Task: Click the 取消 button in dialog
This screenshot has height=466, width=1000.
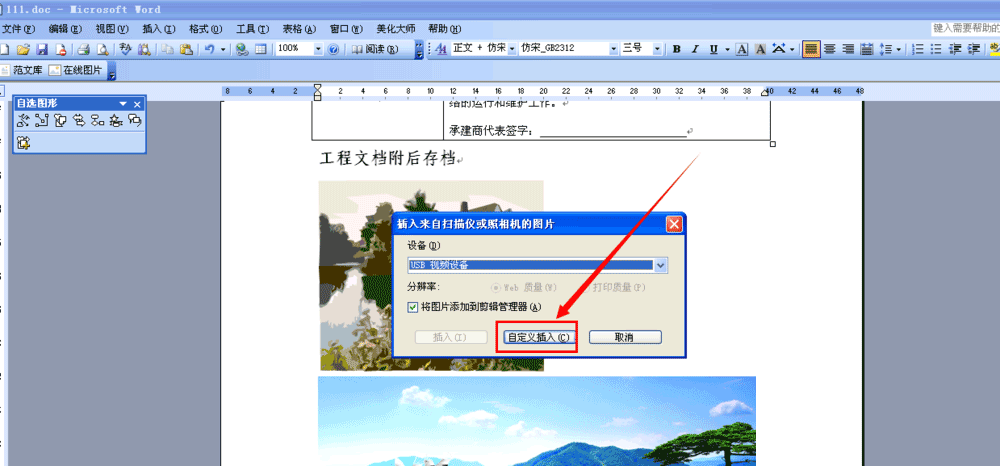Action: pyautogui.click(x=624, y=337)
